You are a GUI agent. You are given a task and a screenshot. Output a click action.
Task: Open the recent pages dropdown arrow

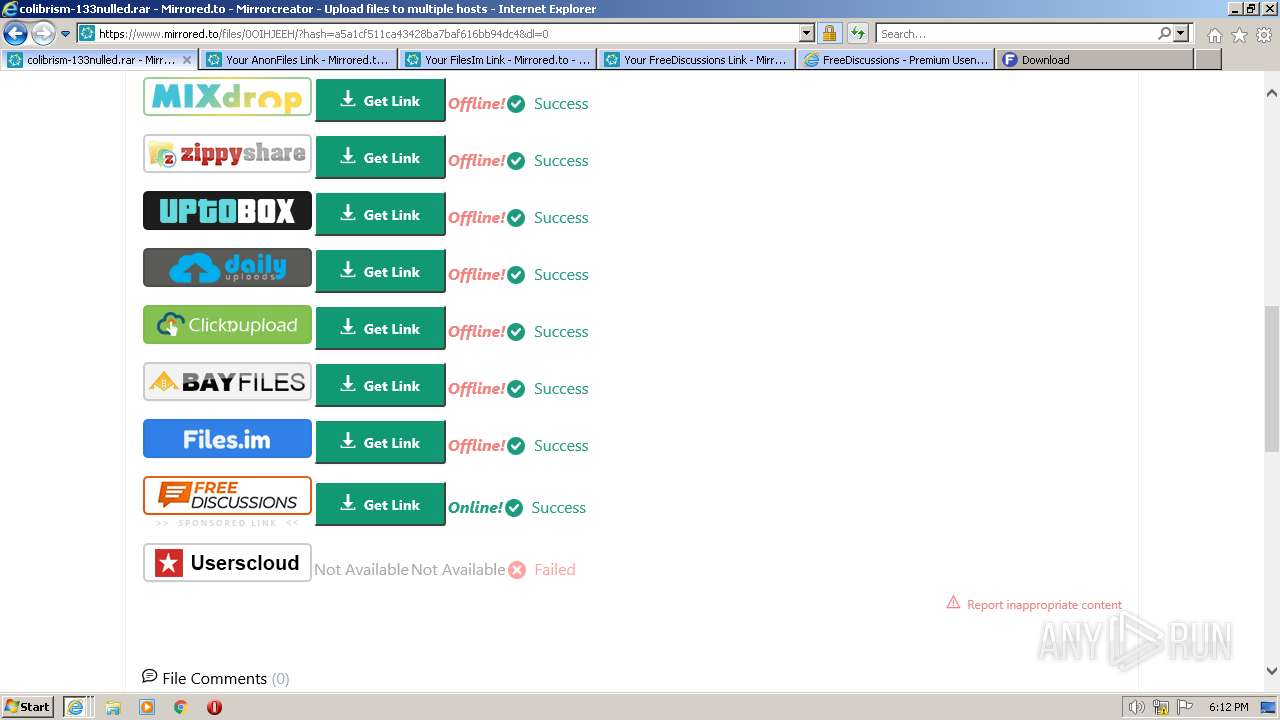tap(66, 34)
